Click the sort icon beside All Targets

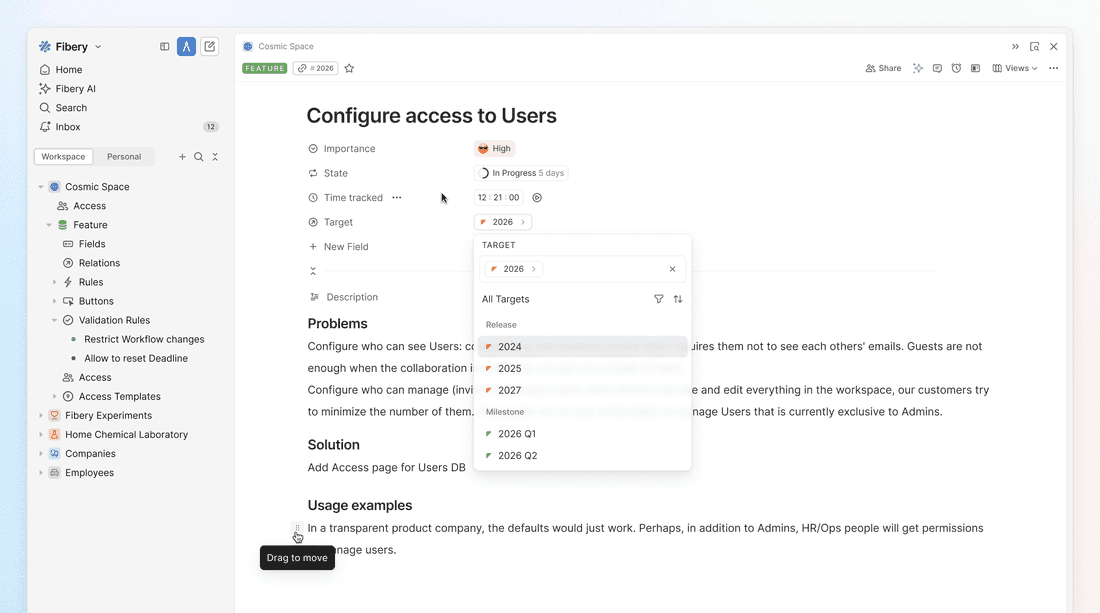[678, 299]
